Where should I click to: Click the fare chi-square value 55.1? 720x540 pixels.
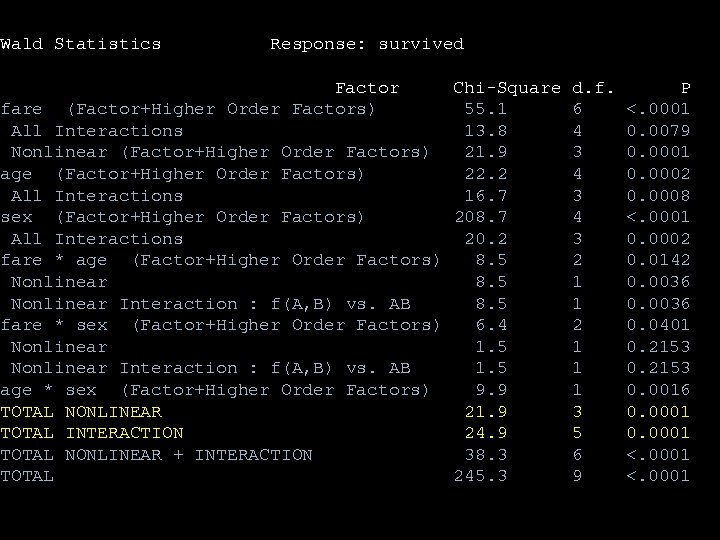click(485, 109)
